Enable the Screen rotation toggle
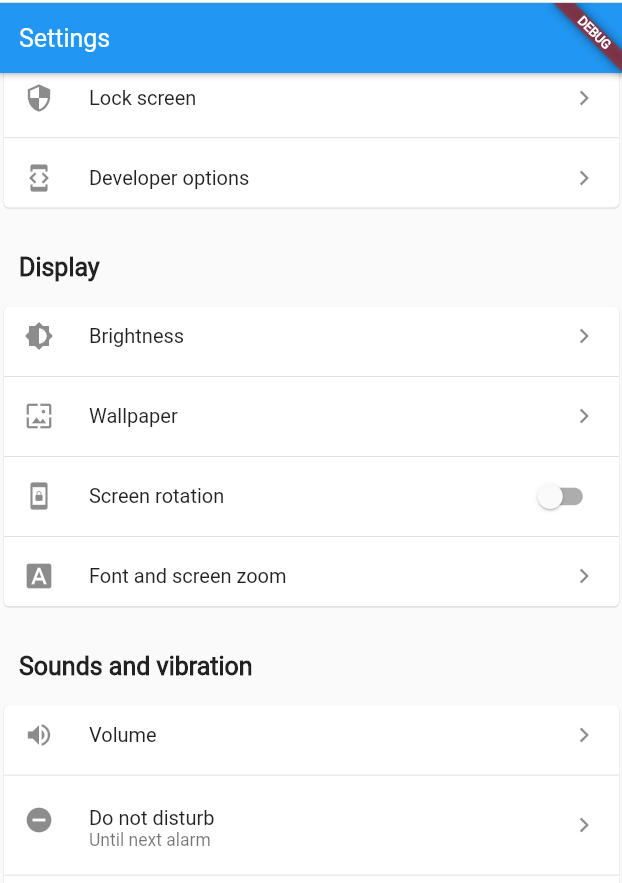 pos(560,496)
